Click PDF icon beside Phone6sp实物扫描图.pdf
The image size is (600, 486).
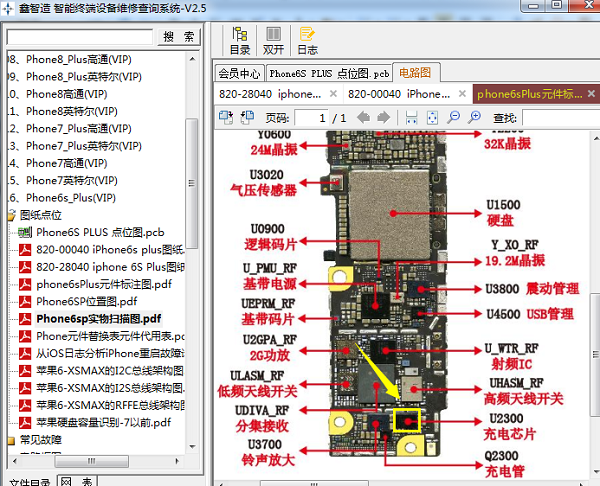point(25,319)
